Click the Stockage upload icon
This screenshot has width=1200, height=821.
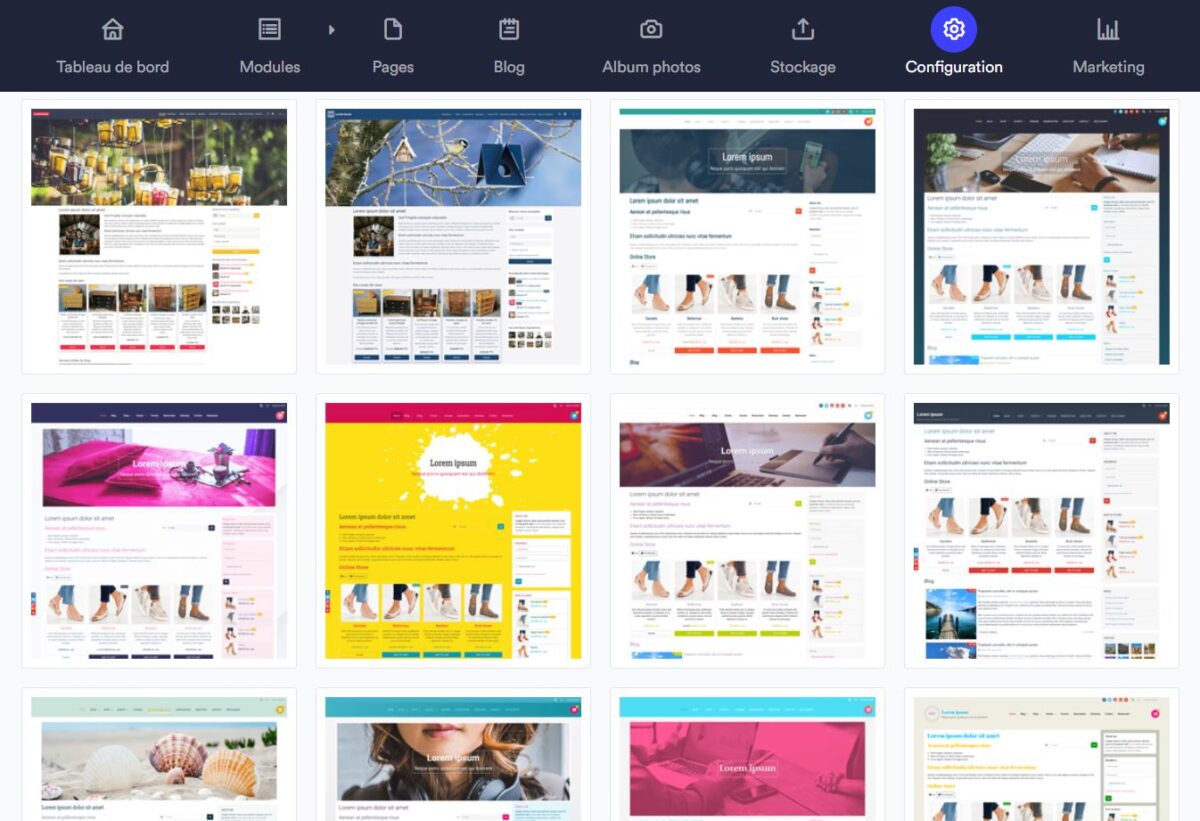click(803, 29)
